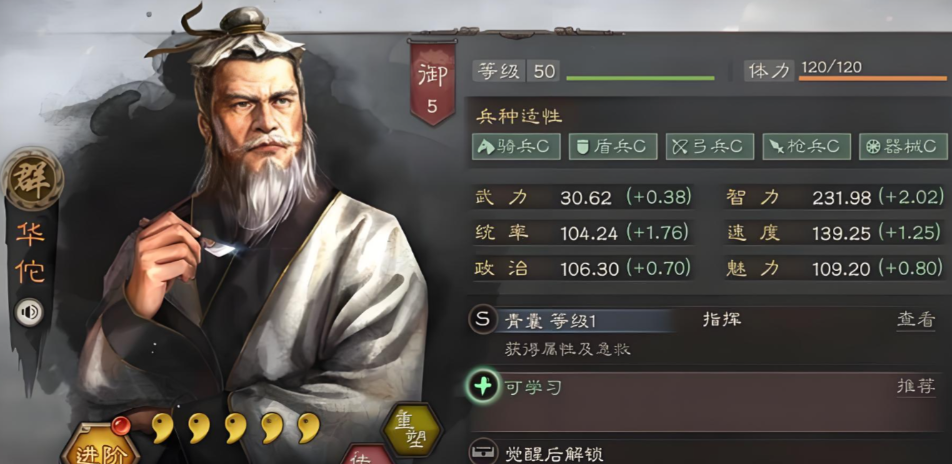The width and height of the screenshot is (952, 464).
Task: Select the 盾兵C shield troop tag
Action: (x=613, y=147)
